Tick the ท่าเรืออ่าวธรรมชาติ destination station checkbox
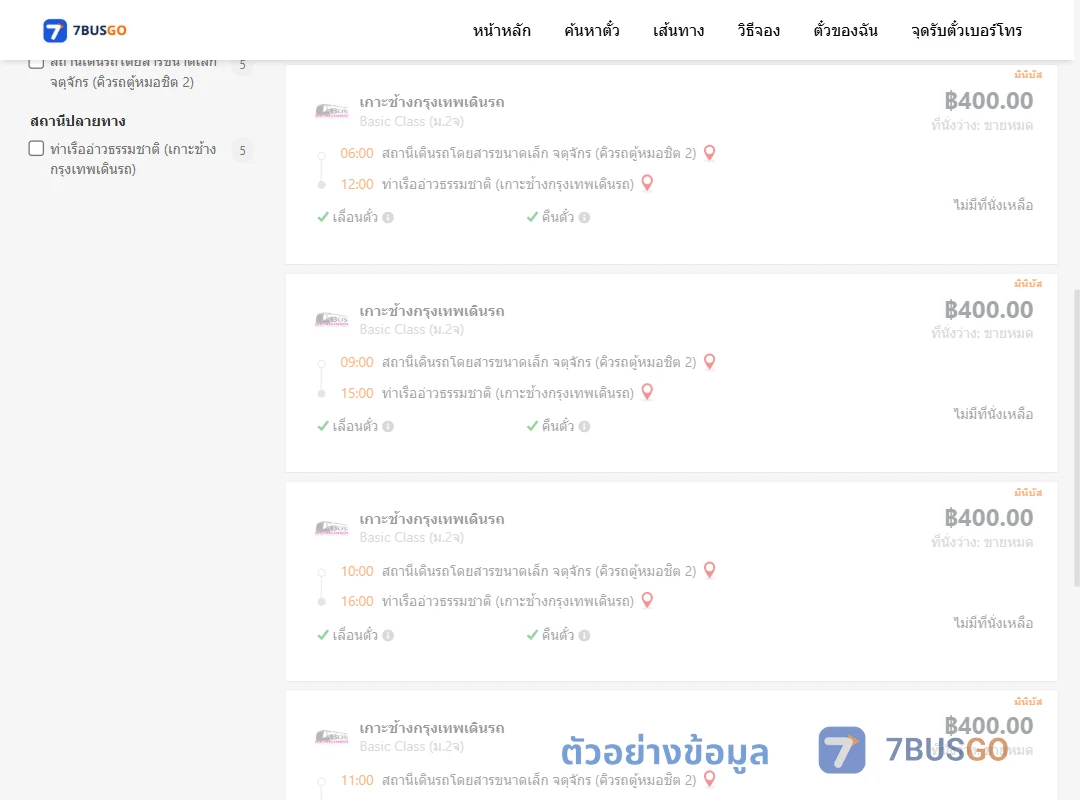Viewport: 1080px width, 800px height. tap(37, 148)
